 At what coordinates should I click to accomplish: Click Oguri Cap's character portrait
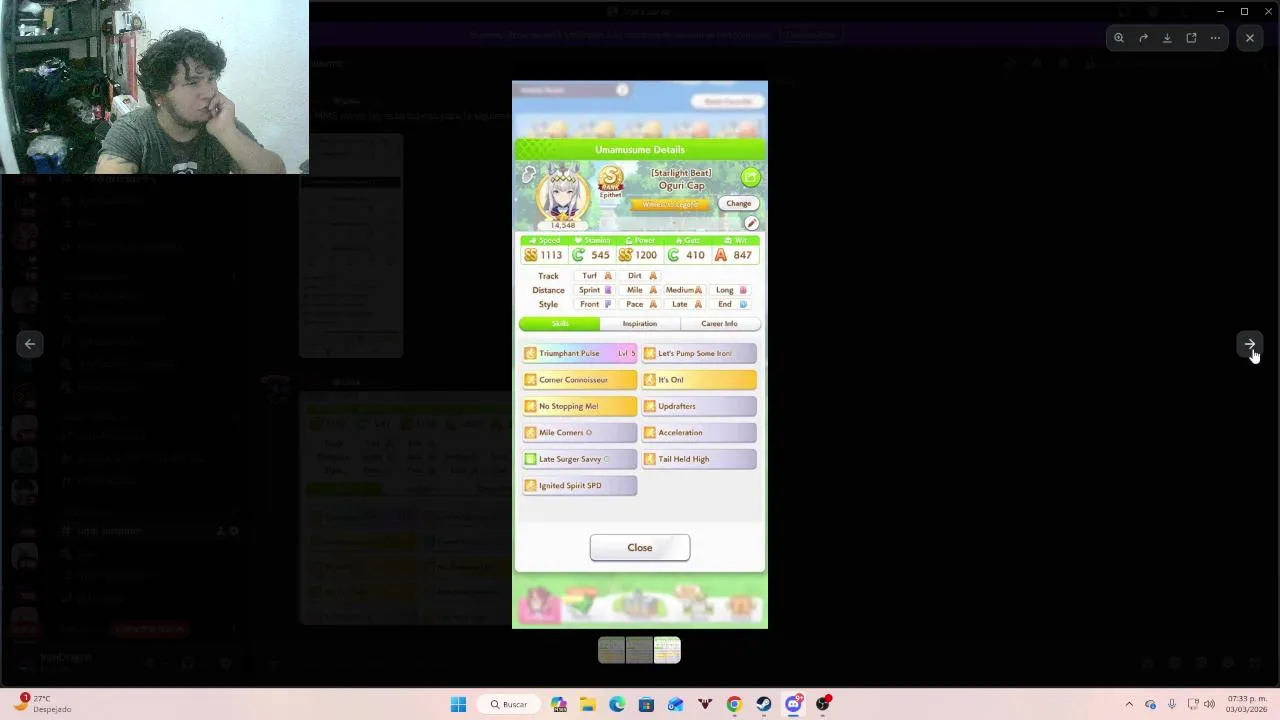tap(563, 196)
